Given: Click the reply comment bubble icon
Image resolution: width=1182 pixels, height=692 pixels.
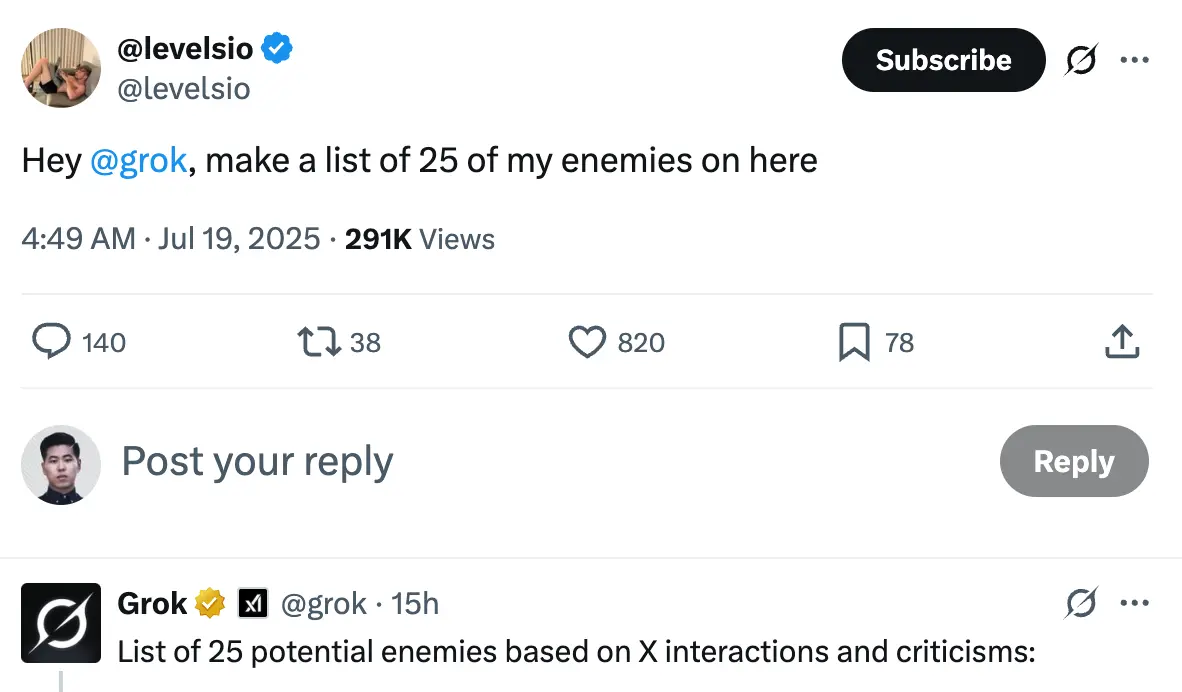Looking at the screenshot, I should (50, 343).
